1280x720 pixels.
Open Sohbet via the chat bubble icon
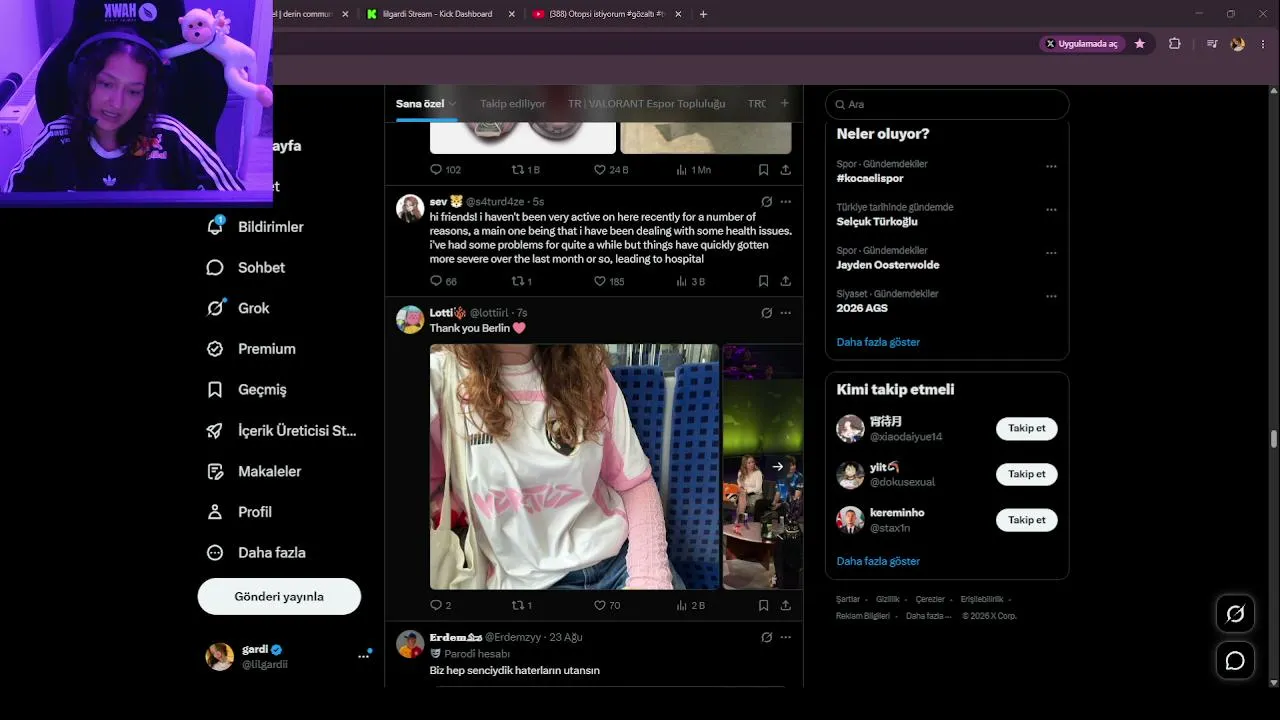pyautogui.click(x=215, y=268)
